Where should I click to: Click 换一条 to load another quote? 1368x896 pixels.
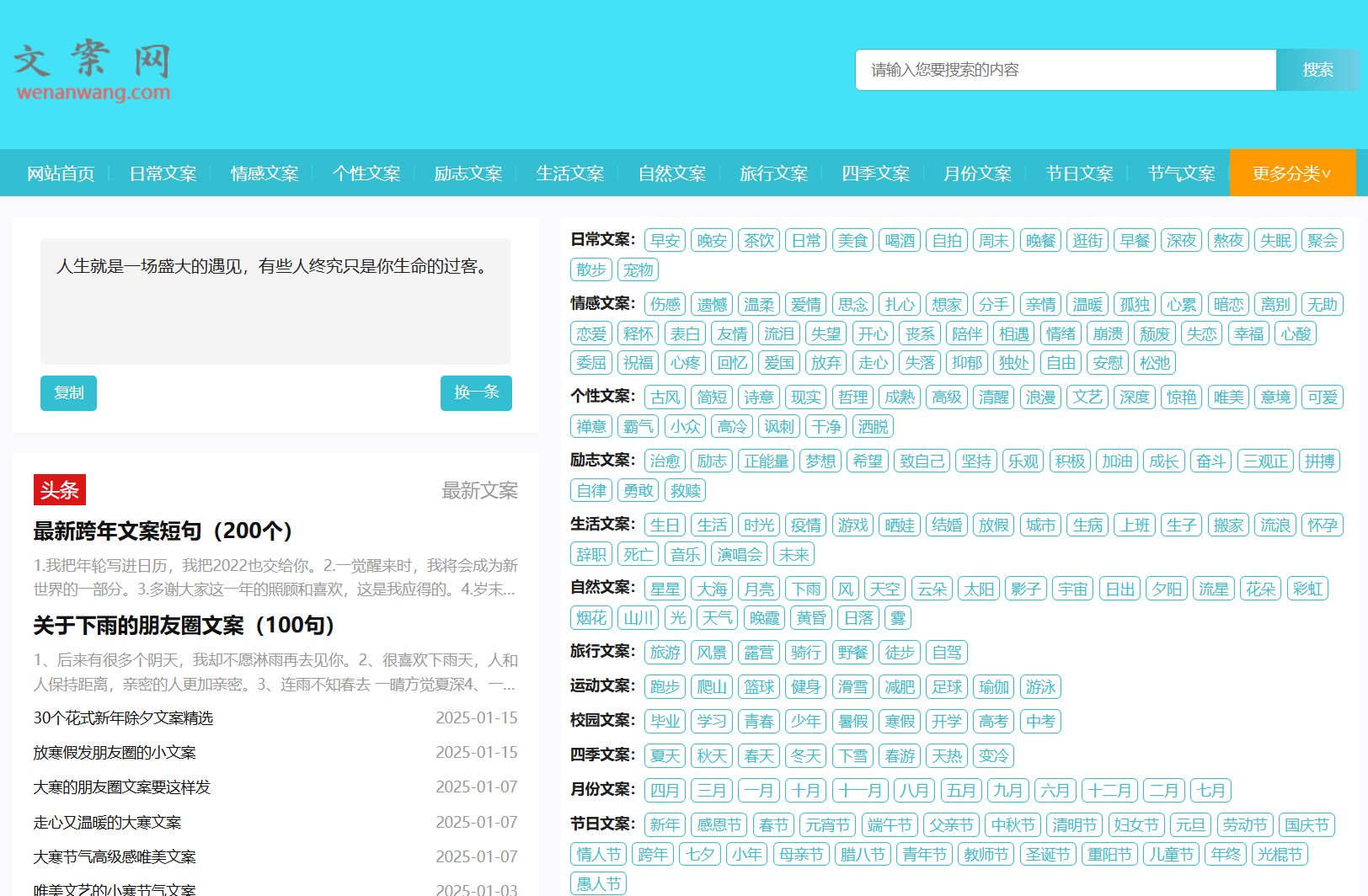pos(476,393)
